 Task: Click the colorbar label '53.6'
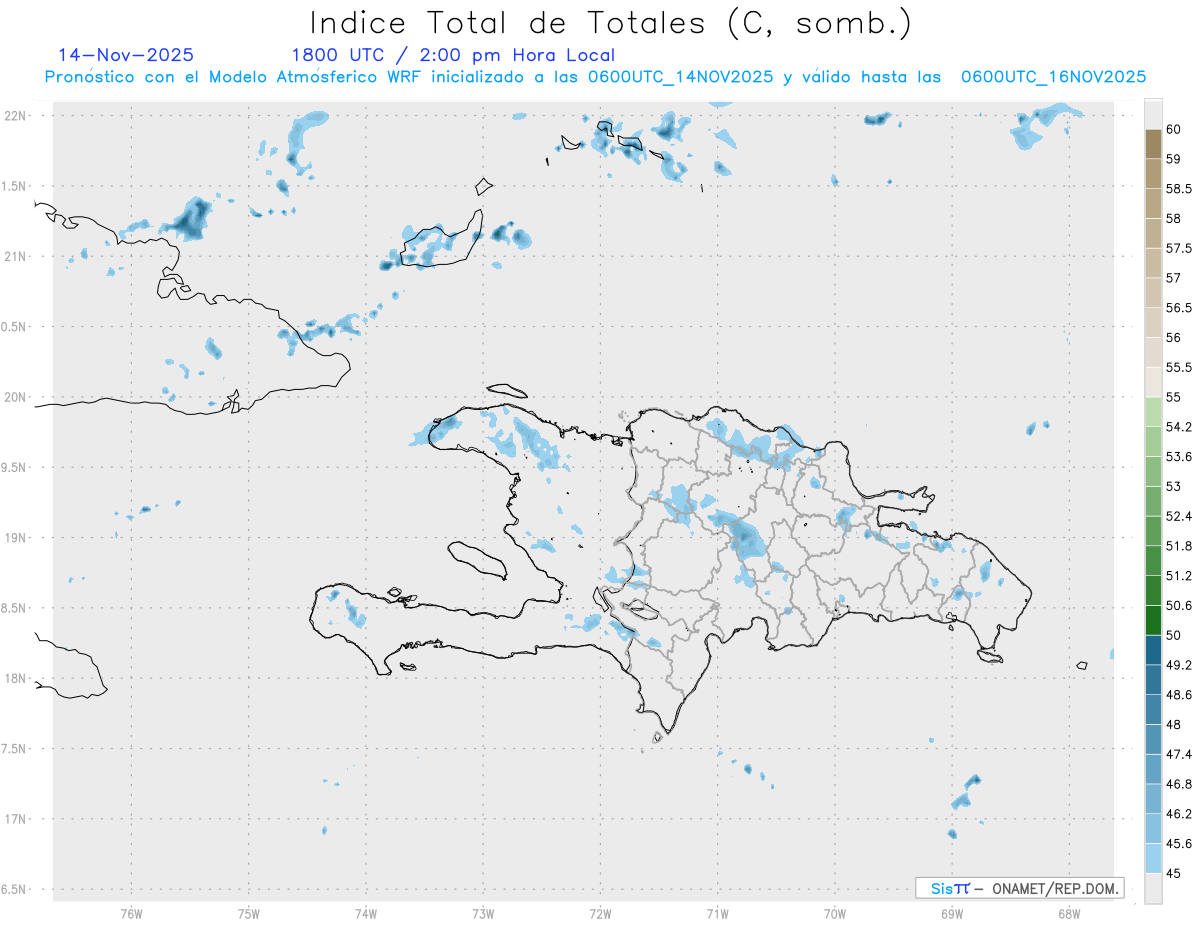click(x=1179, y=456)
